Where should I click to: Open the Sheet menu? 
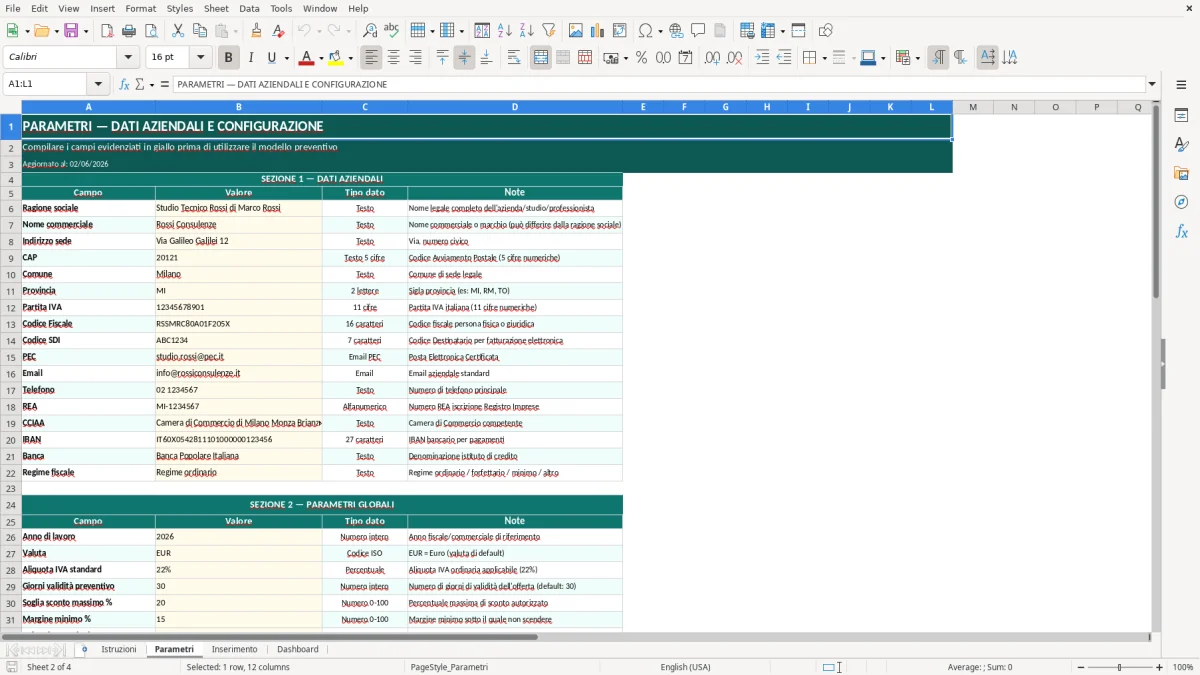click(216, 8)
